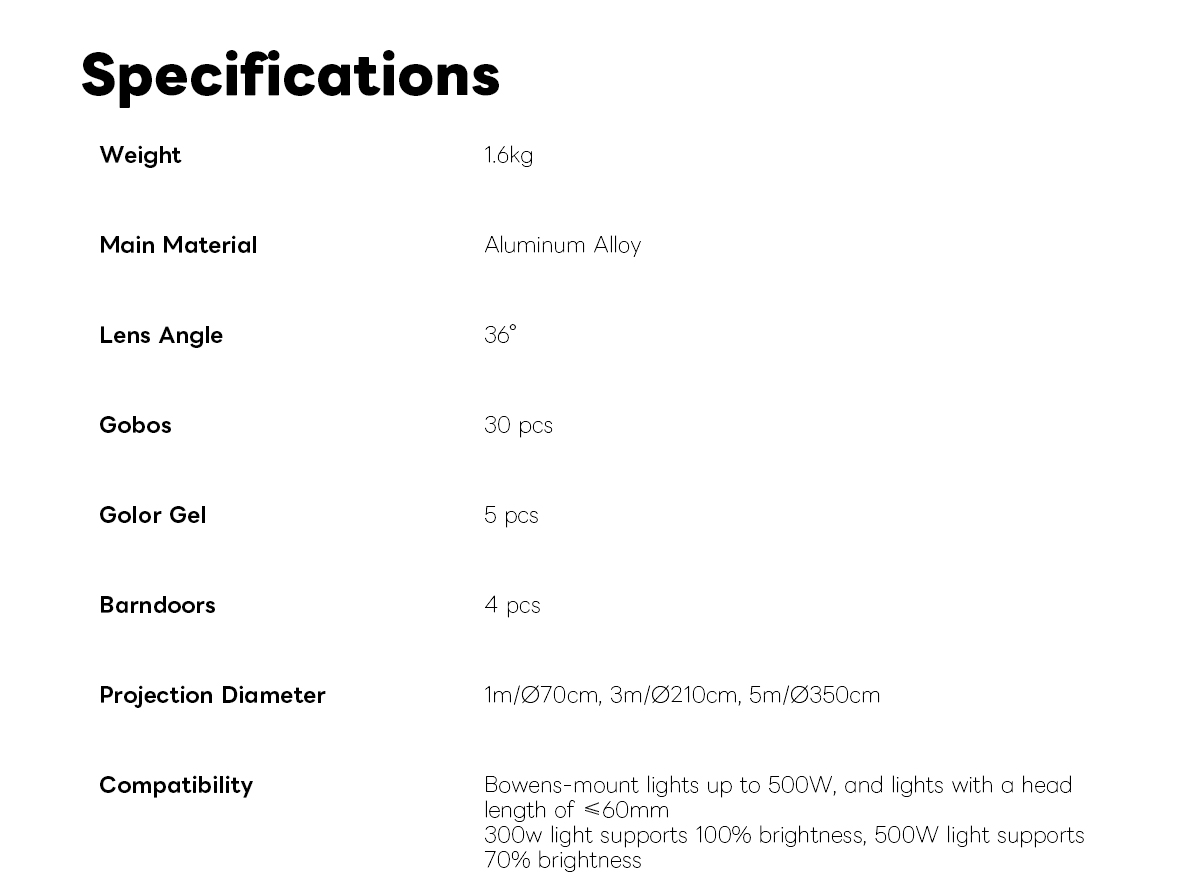
Task: Click the Specifications heading
Action: (290, 75)
